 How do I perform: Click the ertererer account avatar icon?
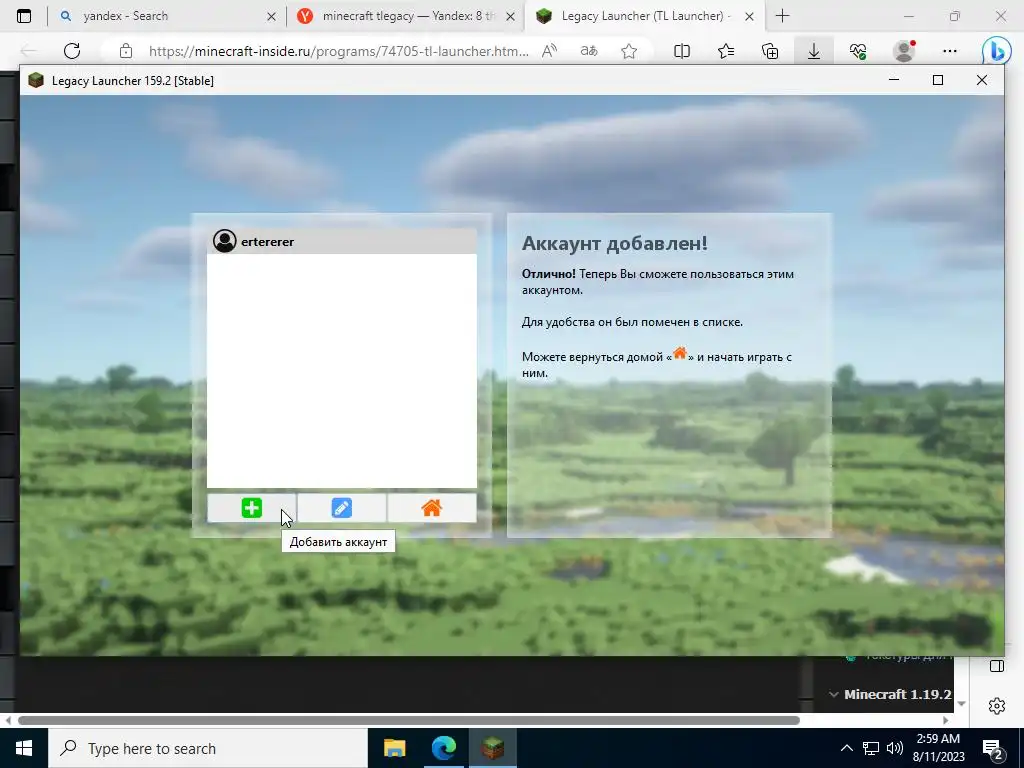225,241
